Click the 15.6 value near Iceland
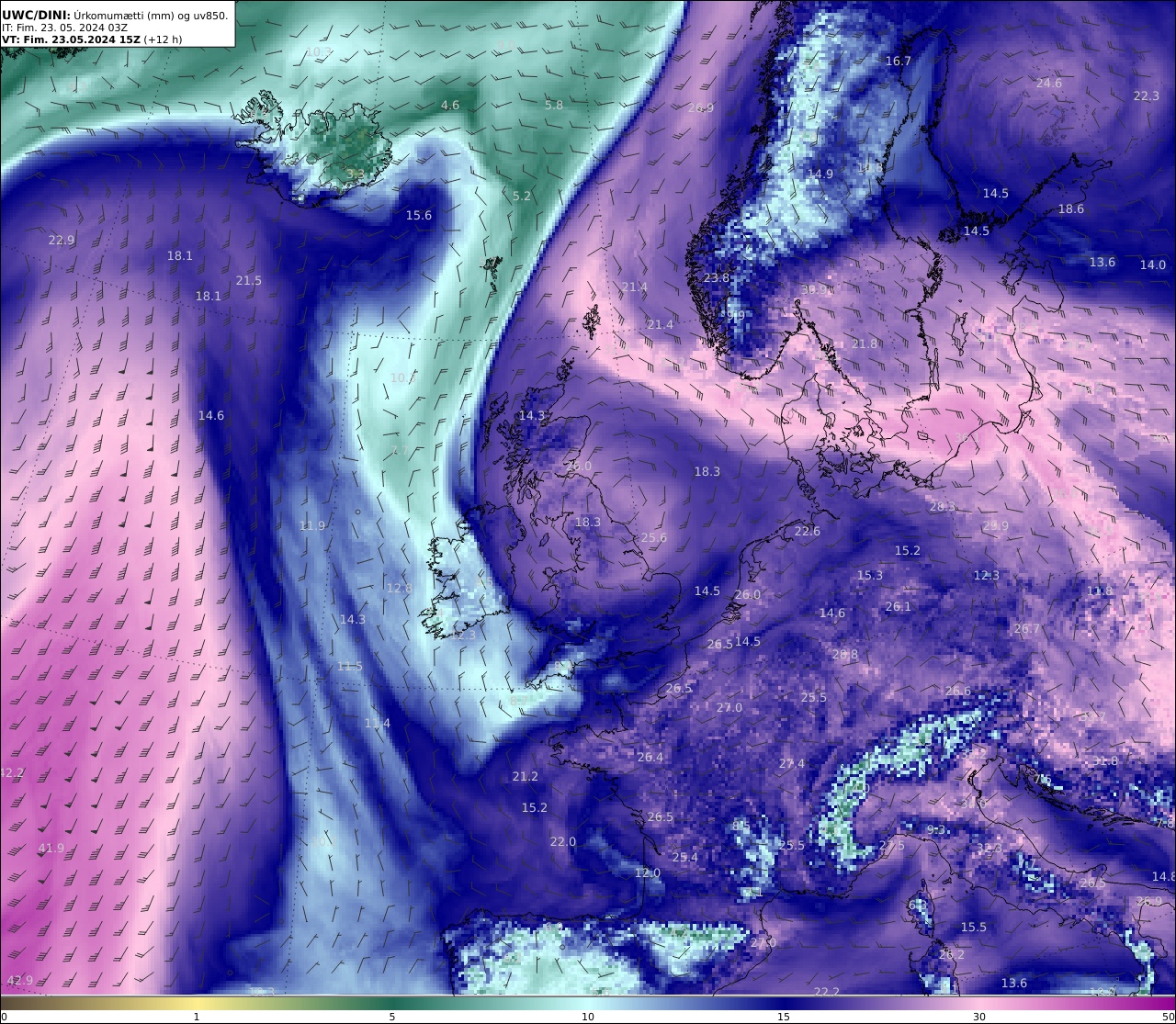 coord(419,216)
